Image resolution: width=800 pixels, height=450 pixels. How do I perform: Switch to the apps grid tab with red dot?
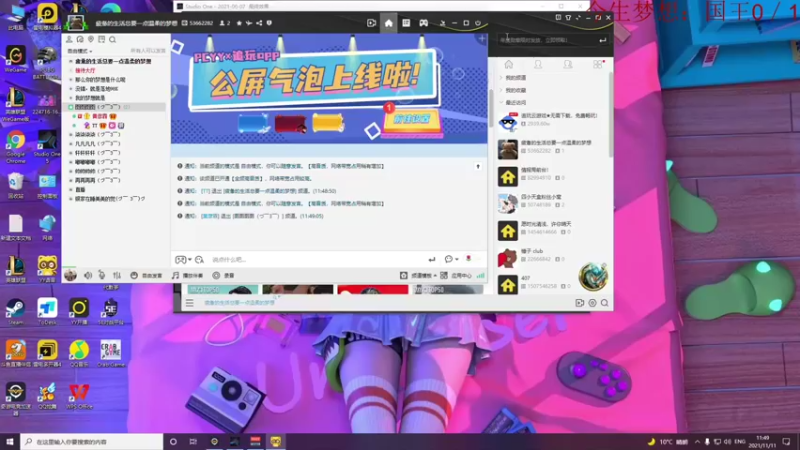[x=597, y=64]
